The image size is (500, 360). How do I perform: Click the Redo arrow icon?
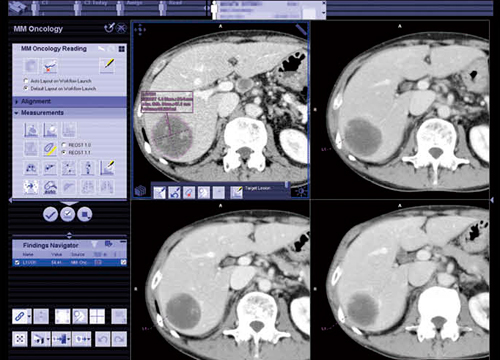tap(119, 339)
